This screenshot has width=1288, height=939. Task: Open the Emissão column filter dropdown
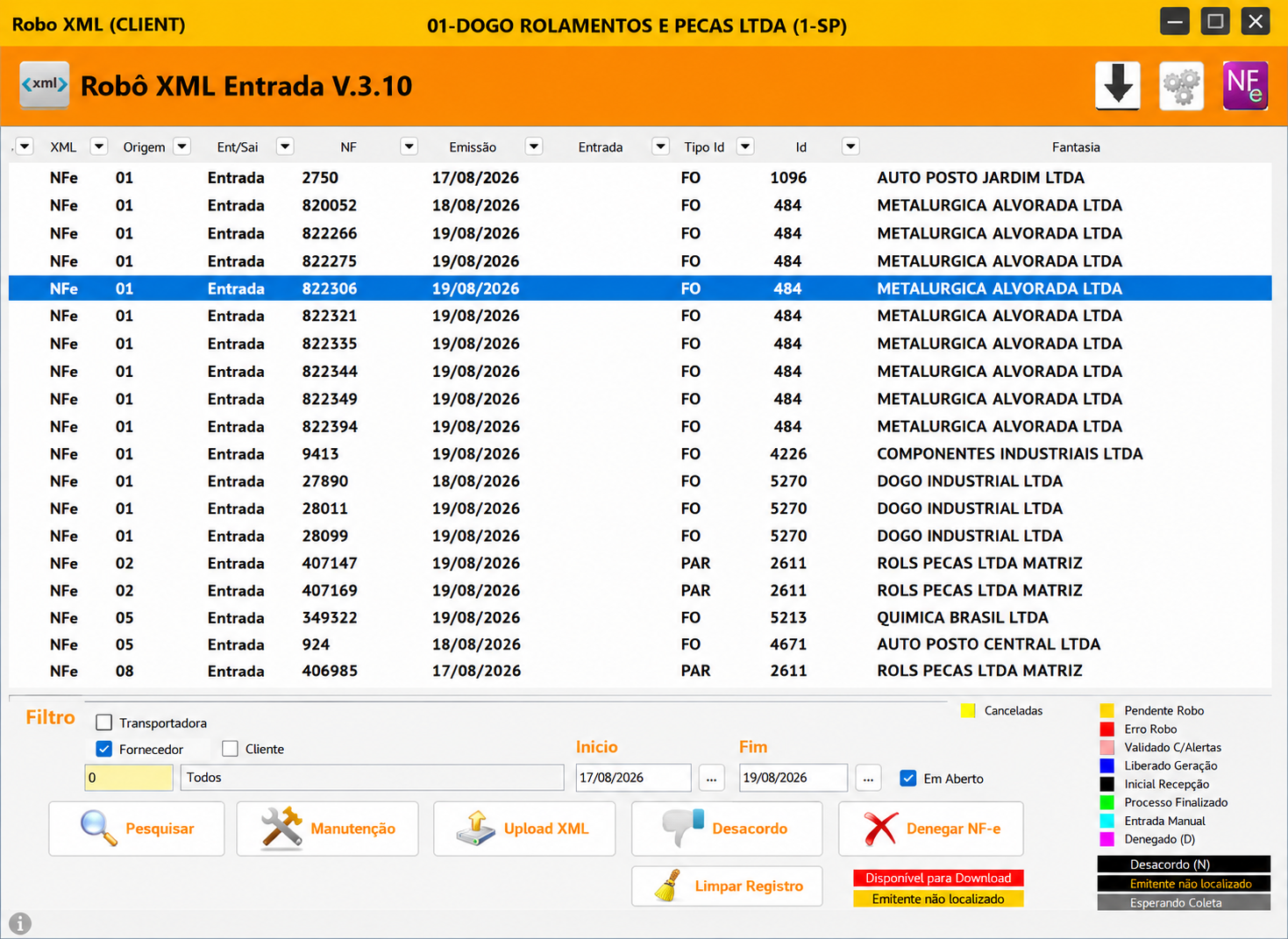pos(534,146)
